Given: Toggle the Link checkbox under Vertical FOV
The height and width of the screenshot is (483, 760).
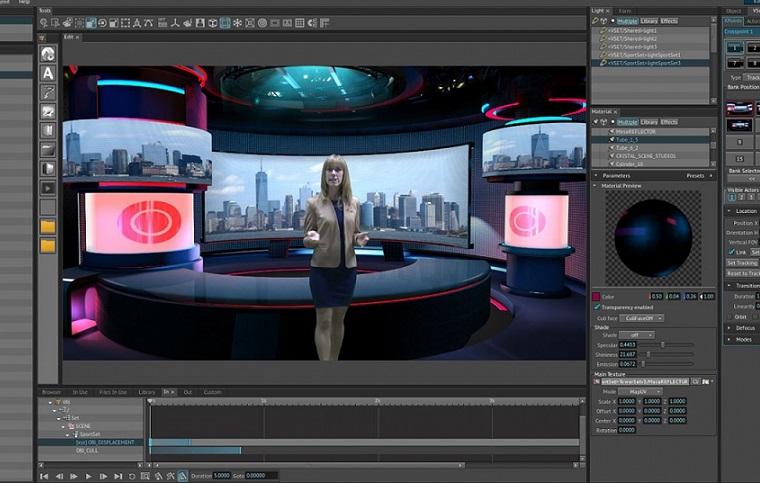Looking at the screenshot, I should (730, 252).
